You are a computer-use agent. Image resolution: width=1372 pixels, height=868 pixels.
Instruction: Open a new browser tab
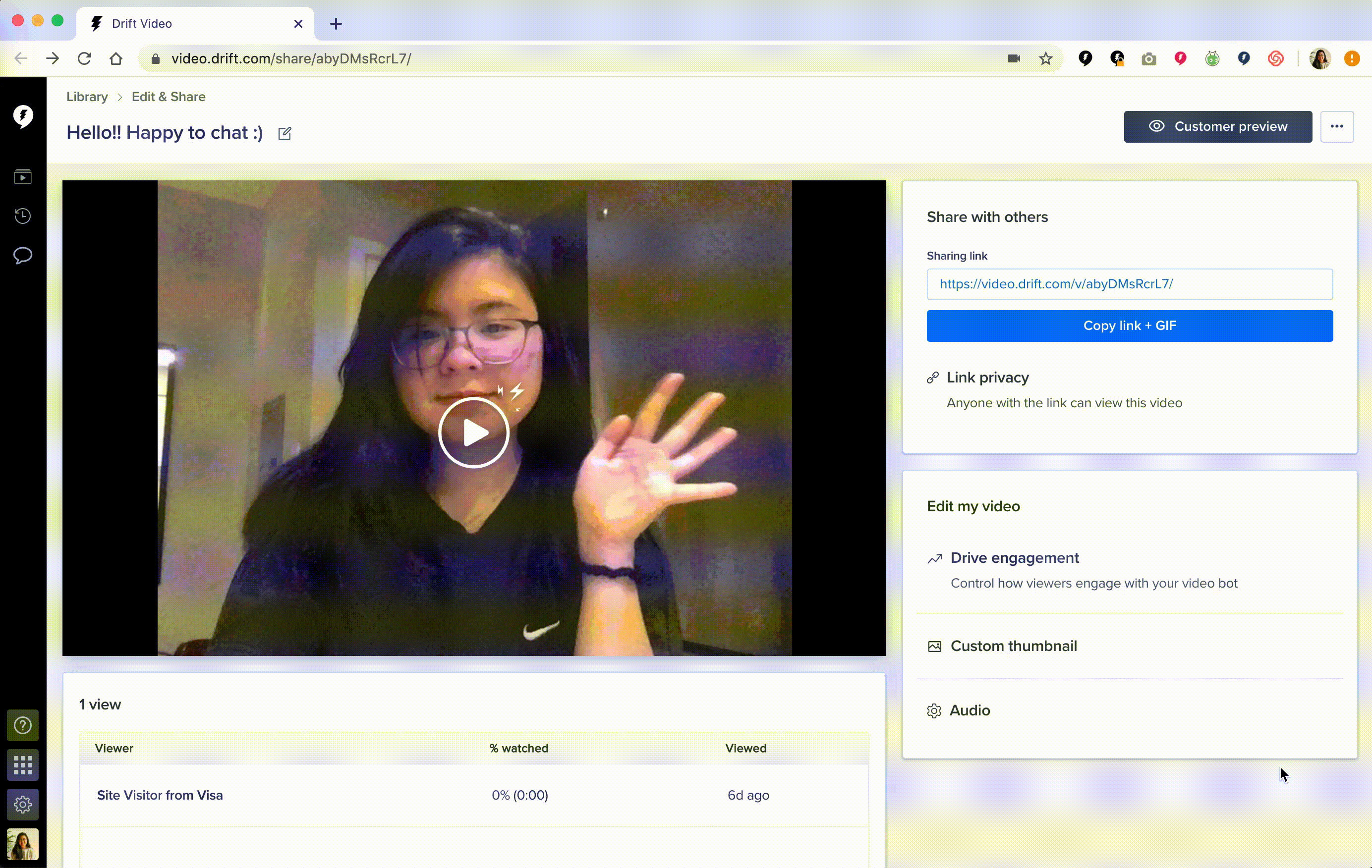point(336,24)
